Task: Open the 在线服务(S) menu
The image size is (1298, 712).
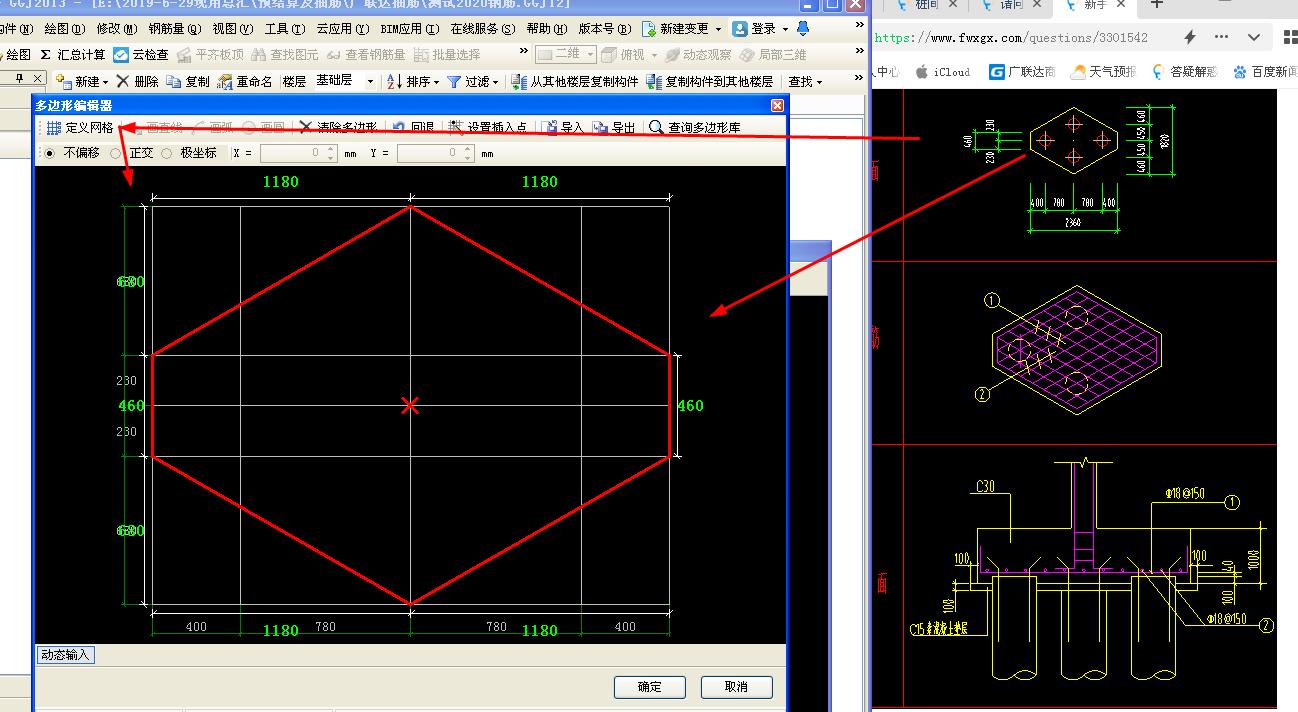Action: tap(483, 29)
